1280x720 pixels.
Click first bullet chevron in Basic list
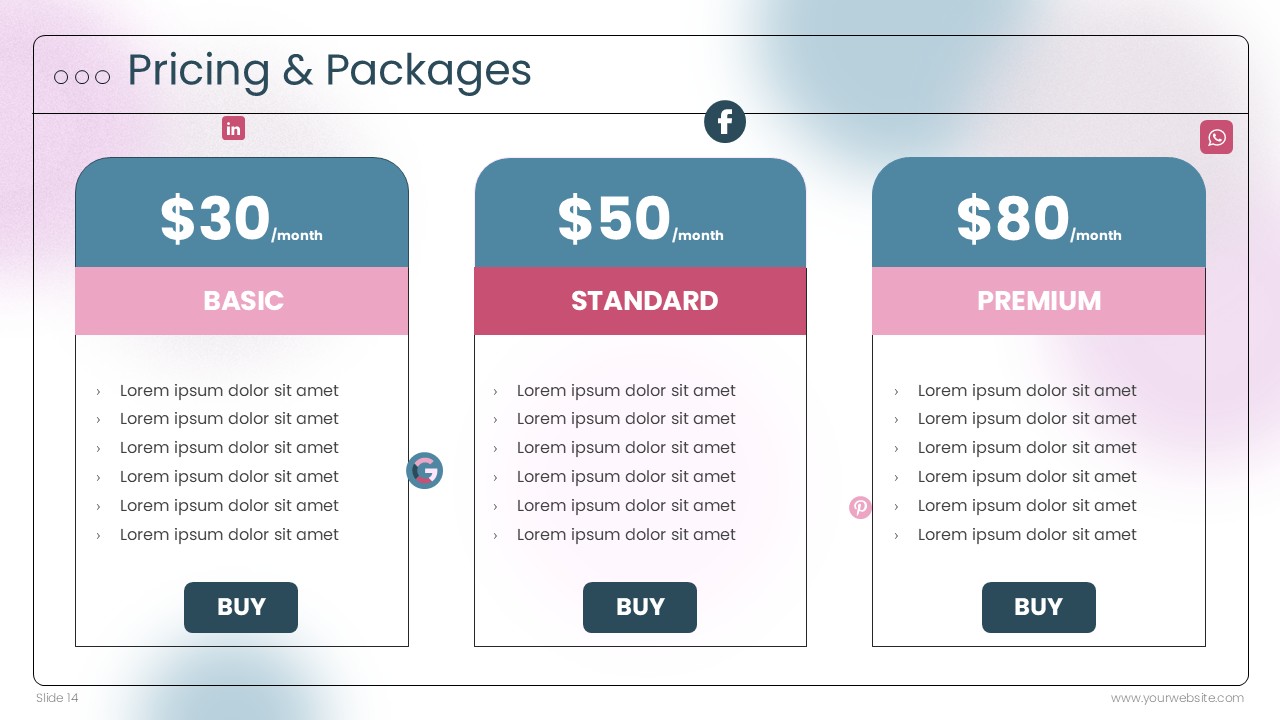pyautogui.click(x=98, y=392)
